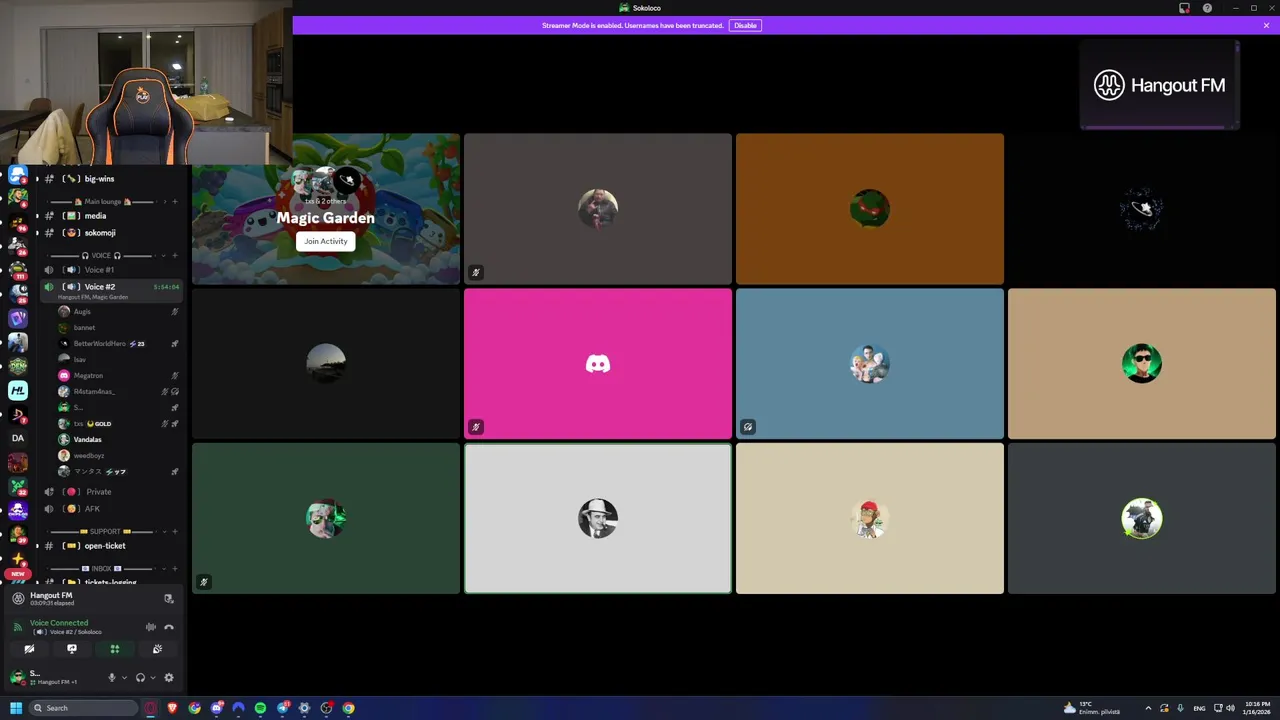Open Discord user settings gear

[x=169, y=678]
